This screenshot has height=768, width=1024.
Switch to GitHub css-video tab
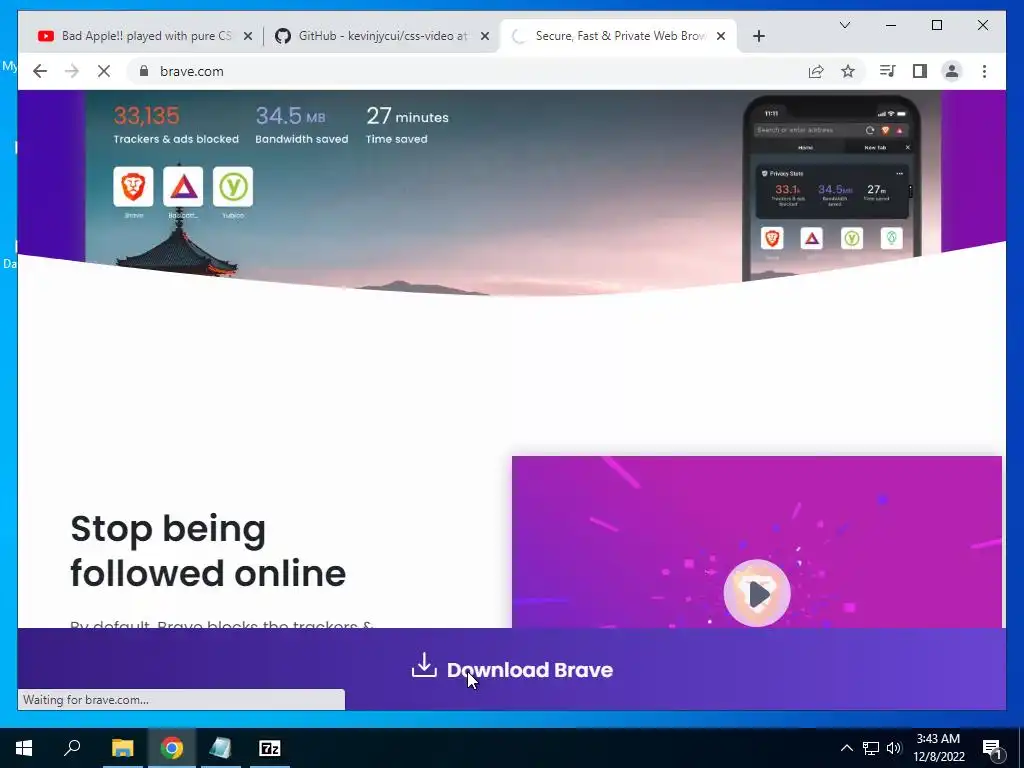click(x=382, y=36)
